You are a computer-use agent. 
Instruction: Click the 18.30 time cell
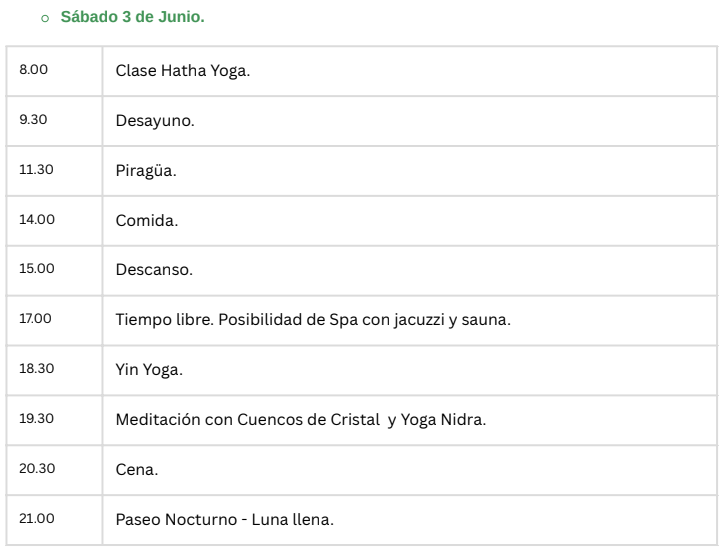(x=54, y=370)
